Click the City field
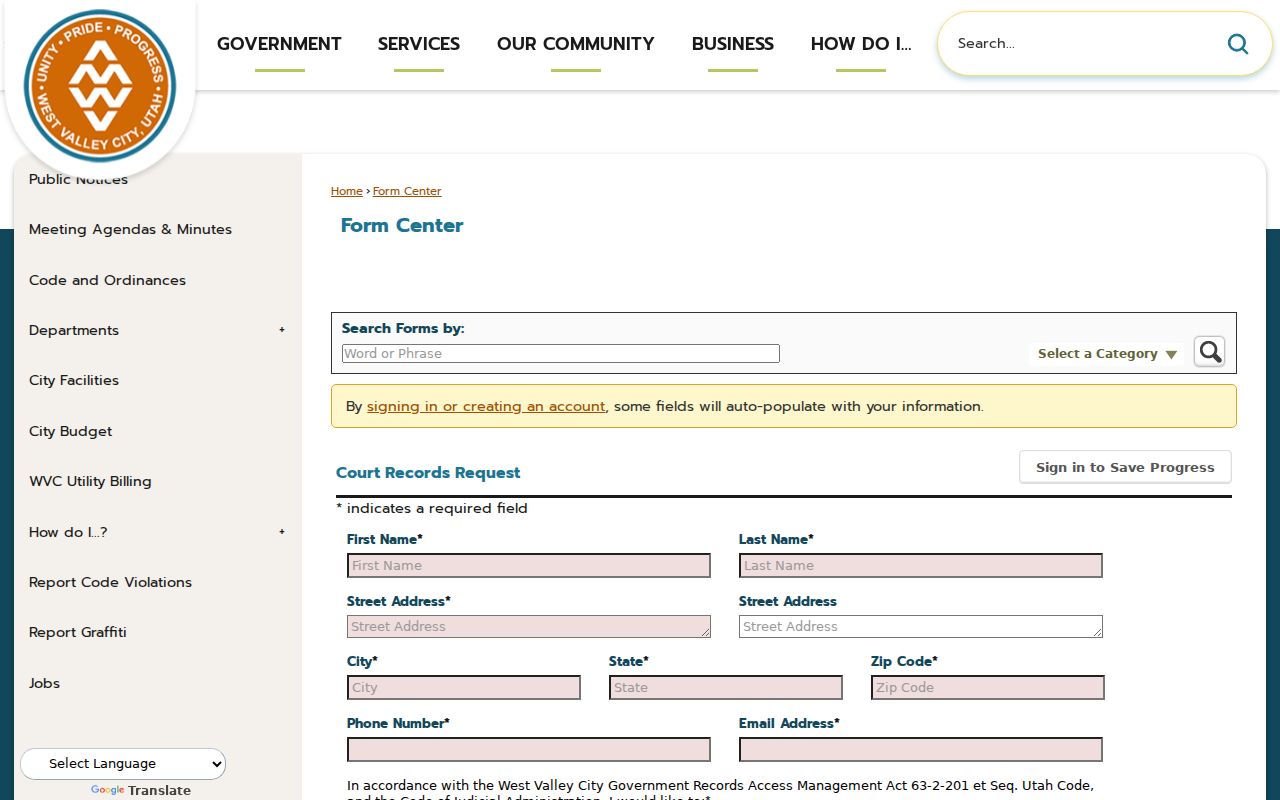The width and height of the screenshot is (1280, 800). click(464, 688)
